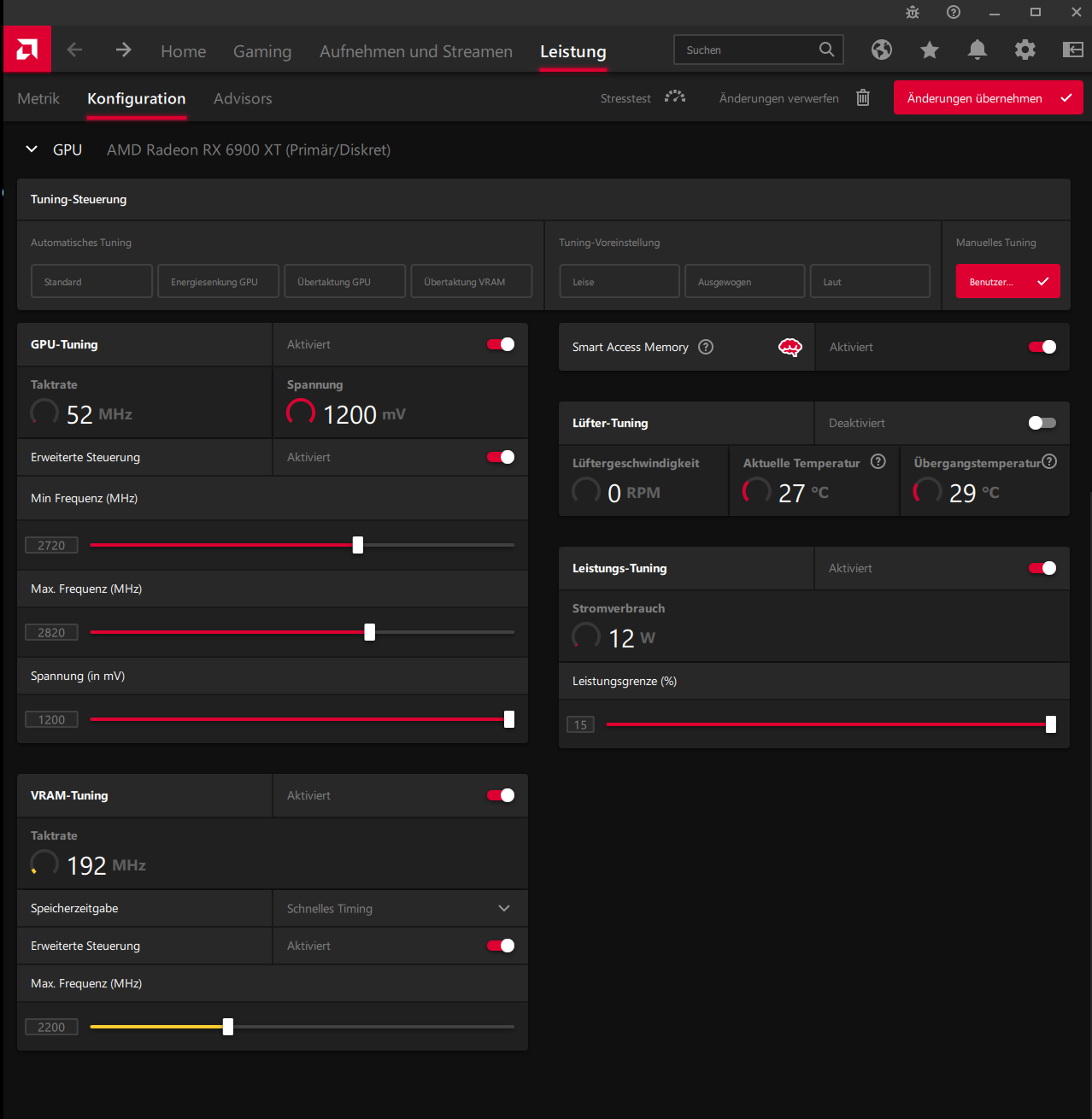Image resolution: width=1092 pixels, height=1119 pixels.
Task: Toggle VRAM-Tuning switch
Action: click(x=501, y=795)
